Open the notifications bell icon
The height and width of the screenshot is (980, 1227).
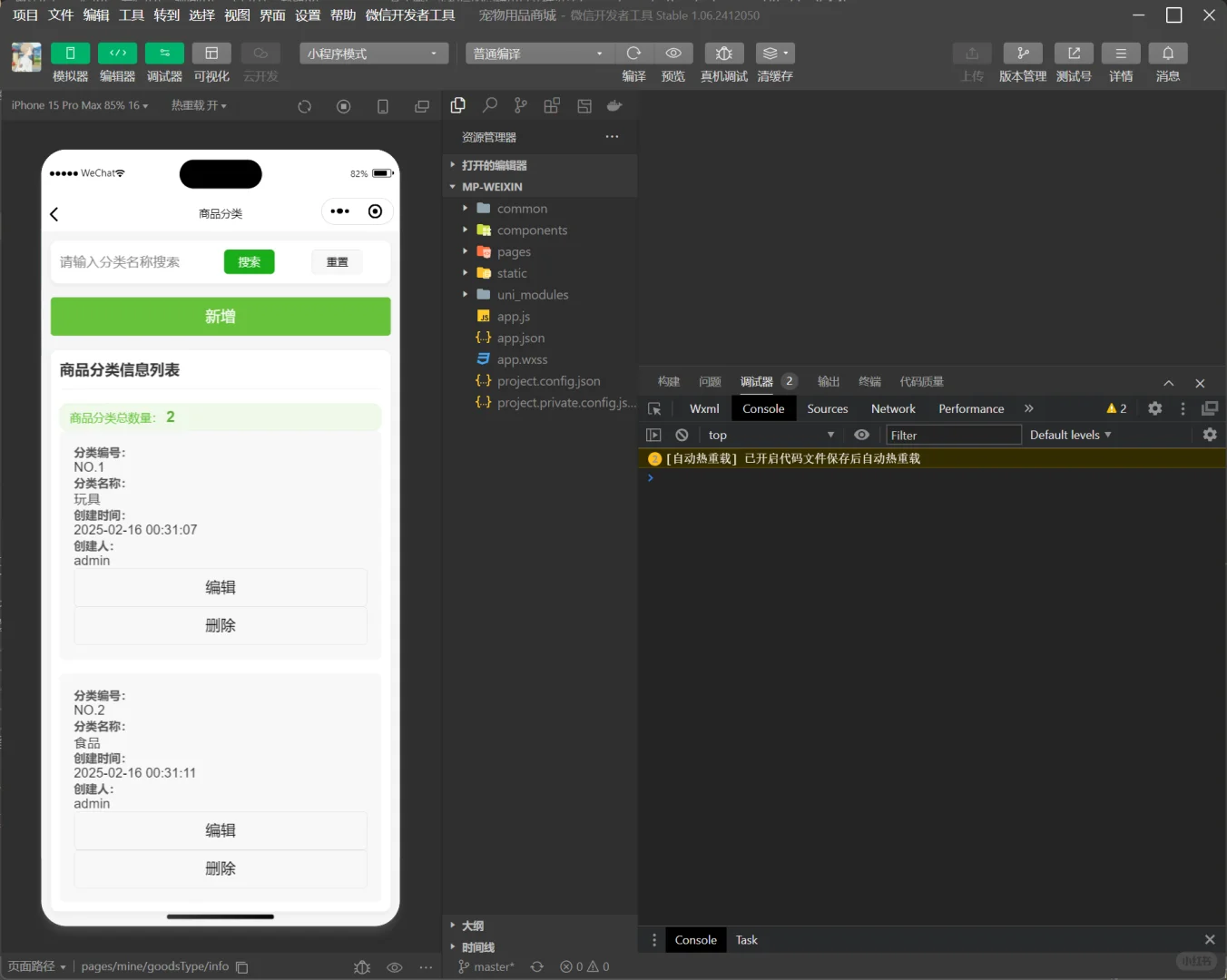point(1168,54)
